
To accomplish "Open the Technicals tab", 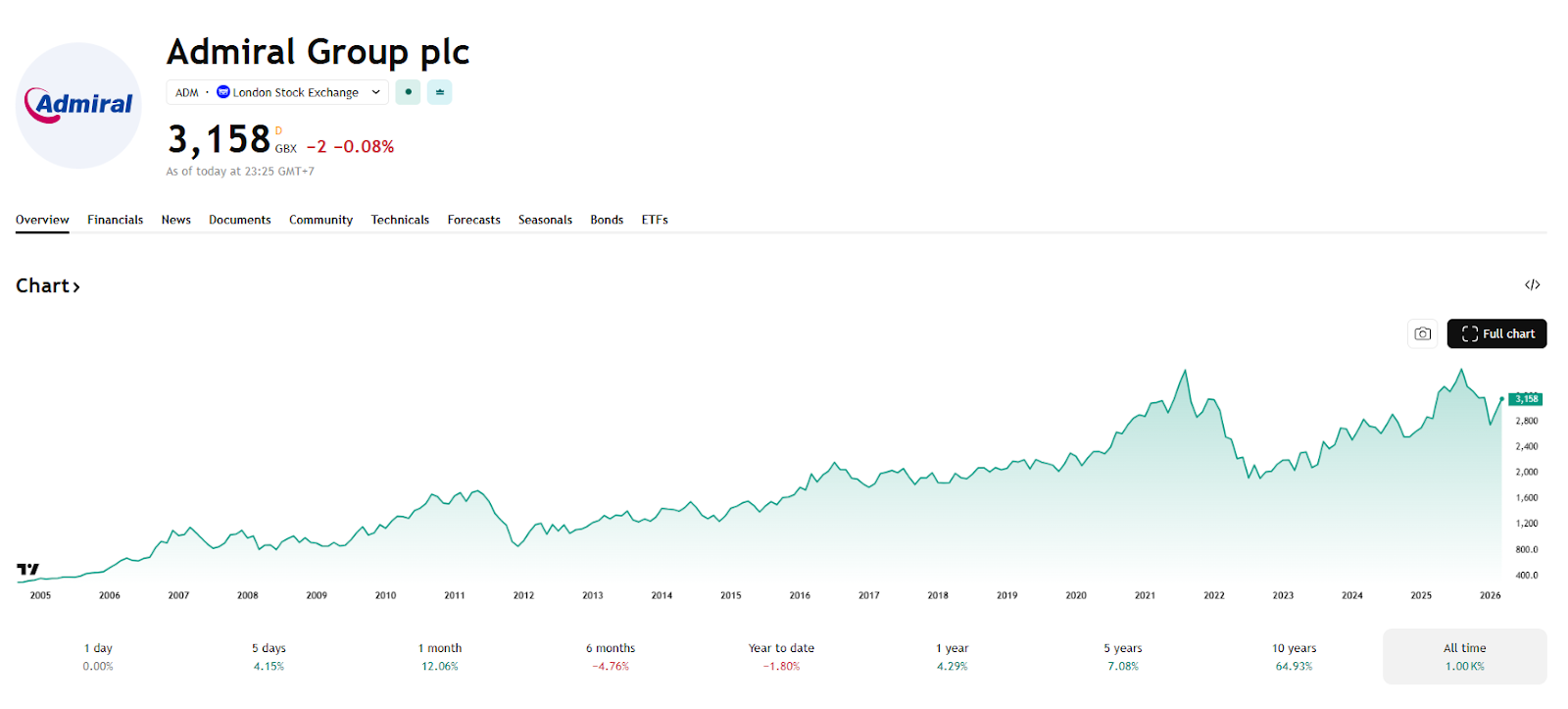I will 400,220.
